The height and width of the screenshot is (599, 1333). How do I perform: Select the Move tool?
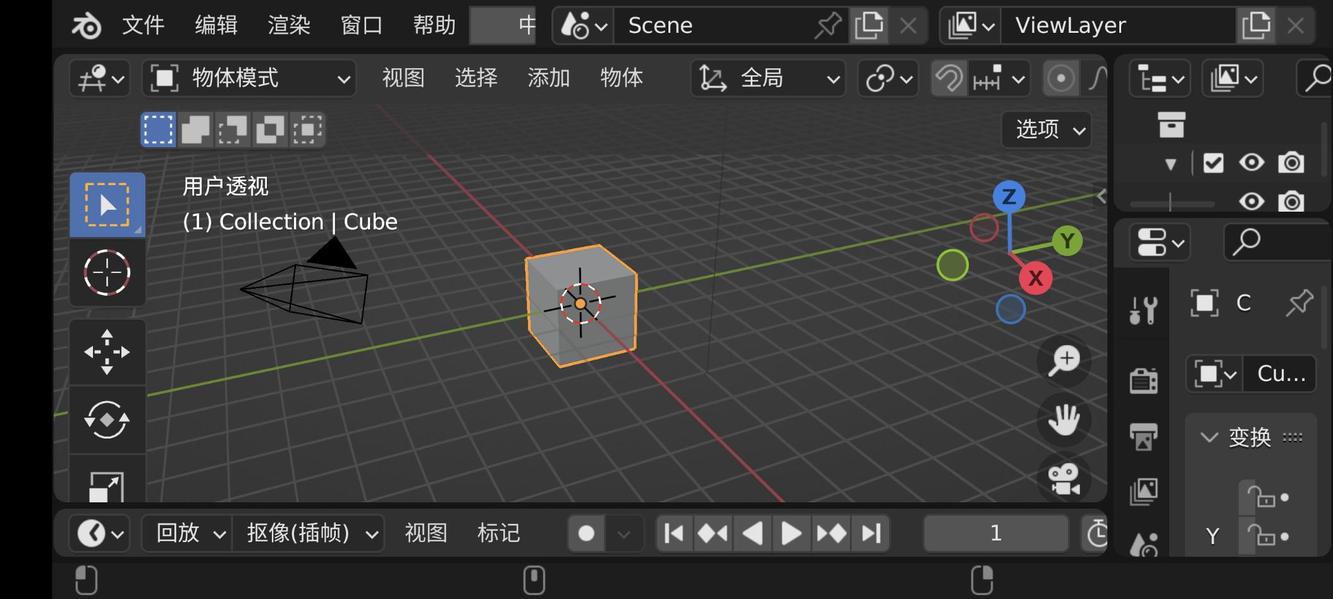(106, 350)
